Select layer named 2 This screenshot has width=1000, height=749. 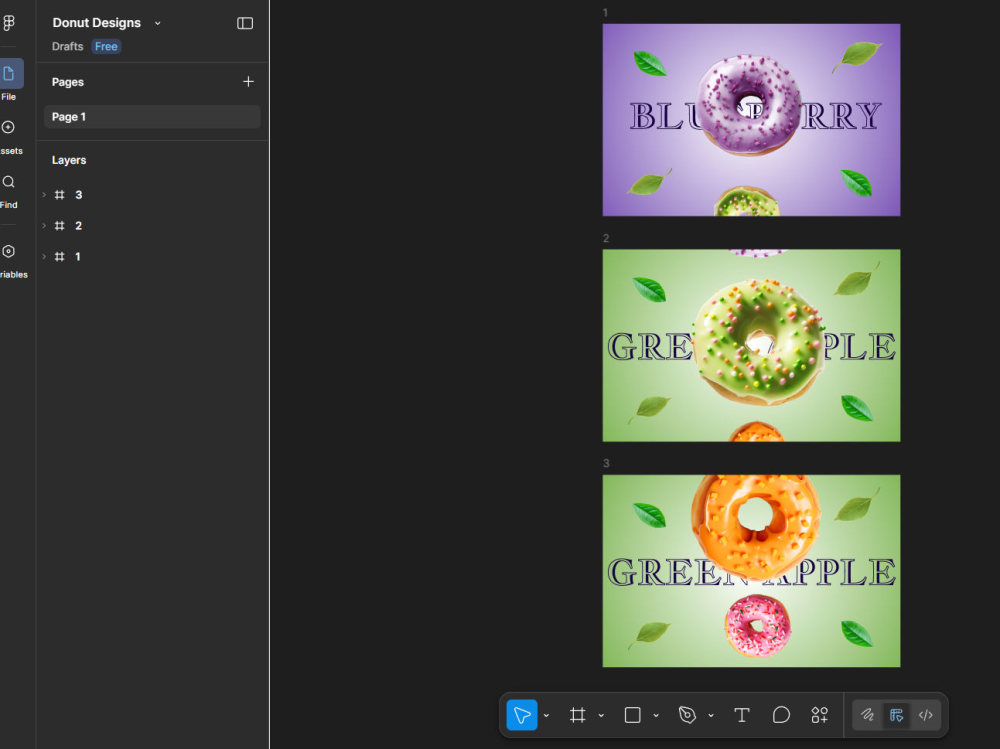coord(78,225)
